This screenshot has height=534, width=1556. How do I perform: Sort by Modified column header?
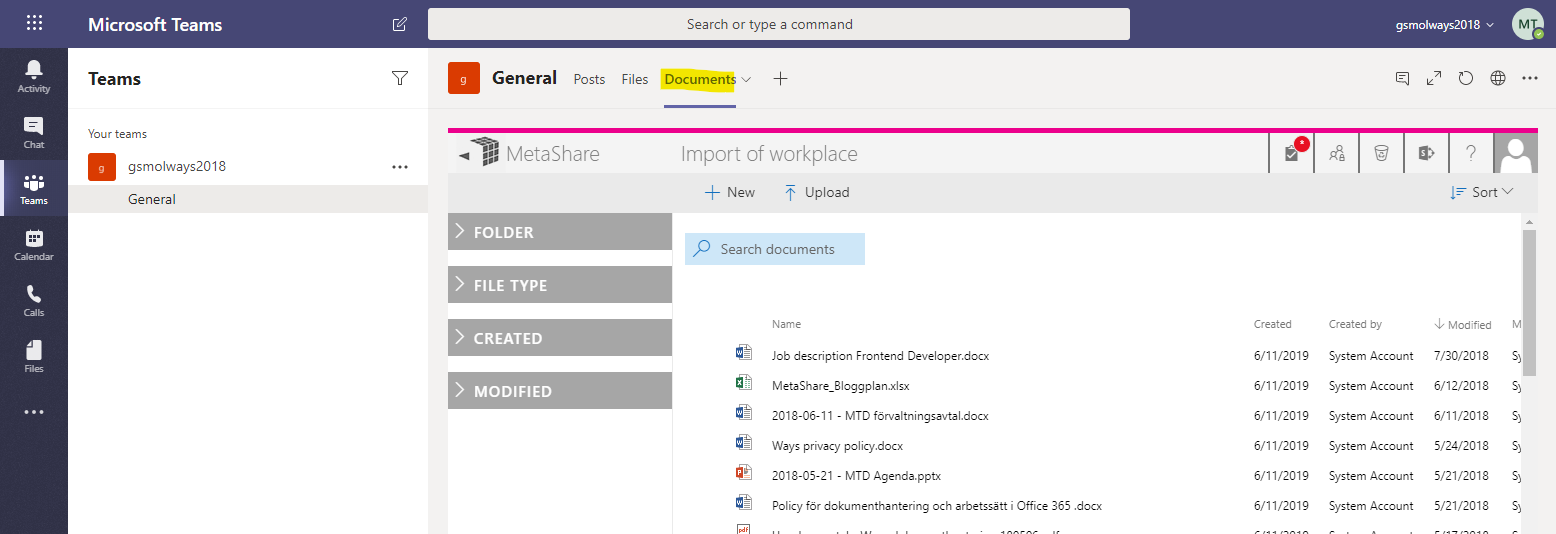(x=1463, y=324)
